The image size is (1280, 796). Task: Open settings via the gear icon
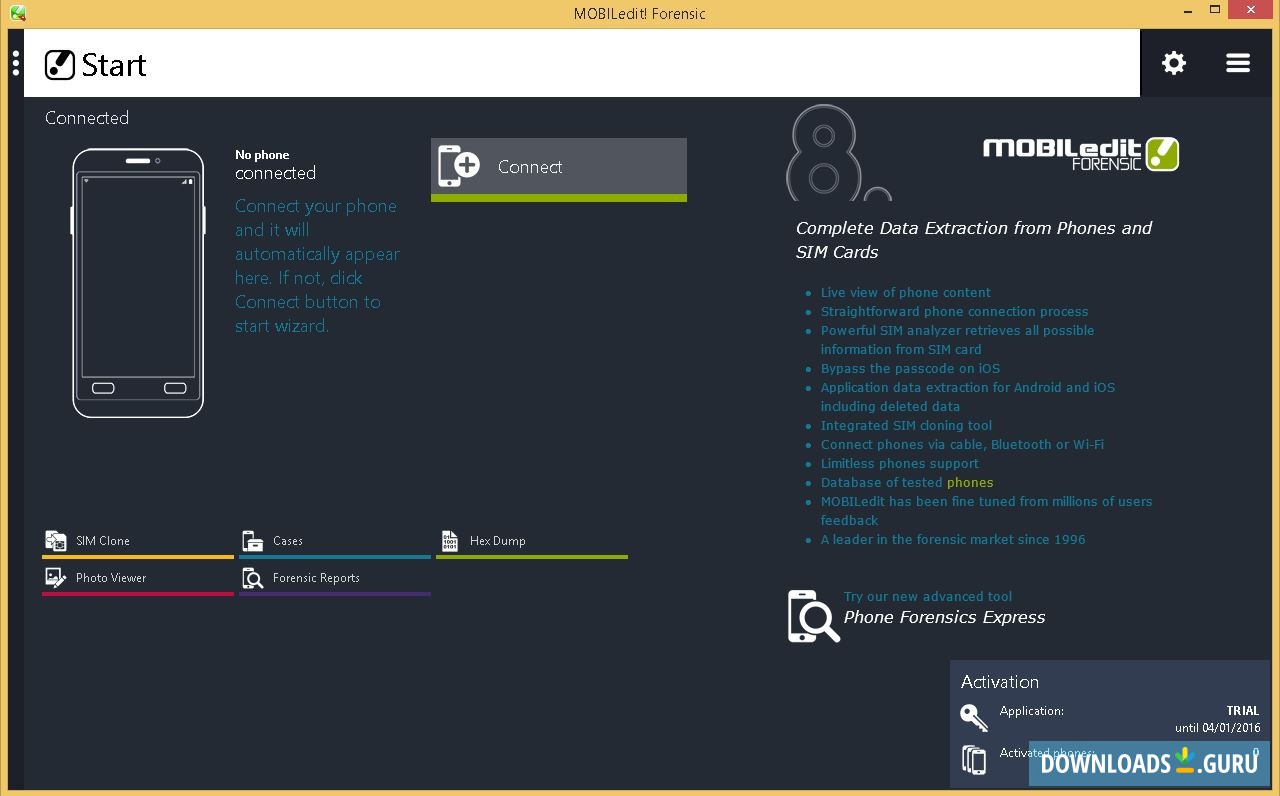pyautogui.click(x=1173, y=62)
